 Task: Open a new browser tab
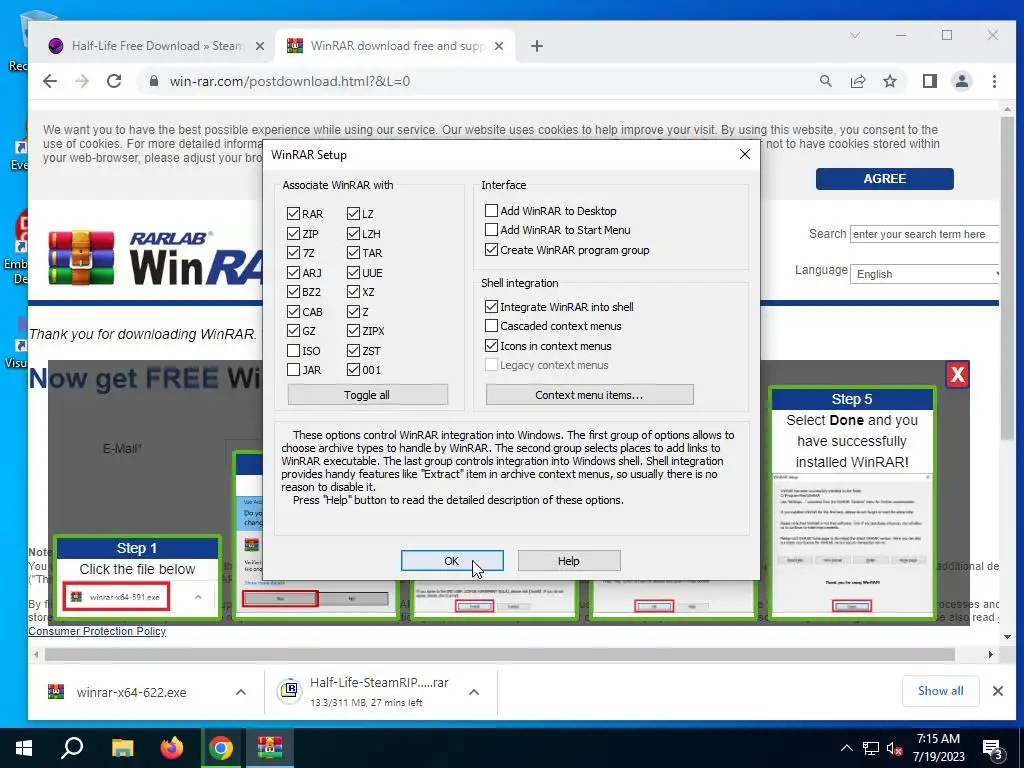(537, 46)
